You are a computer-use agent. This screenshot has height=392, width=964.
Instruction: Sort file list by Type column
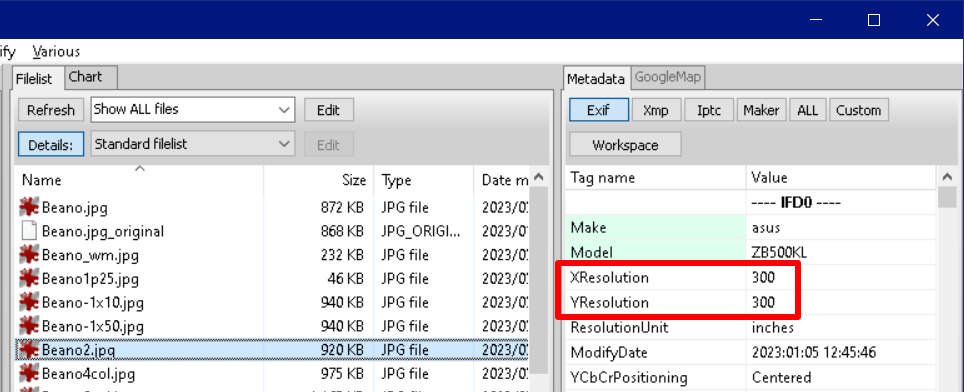tap(424, 180)
